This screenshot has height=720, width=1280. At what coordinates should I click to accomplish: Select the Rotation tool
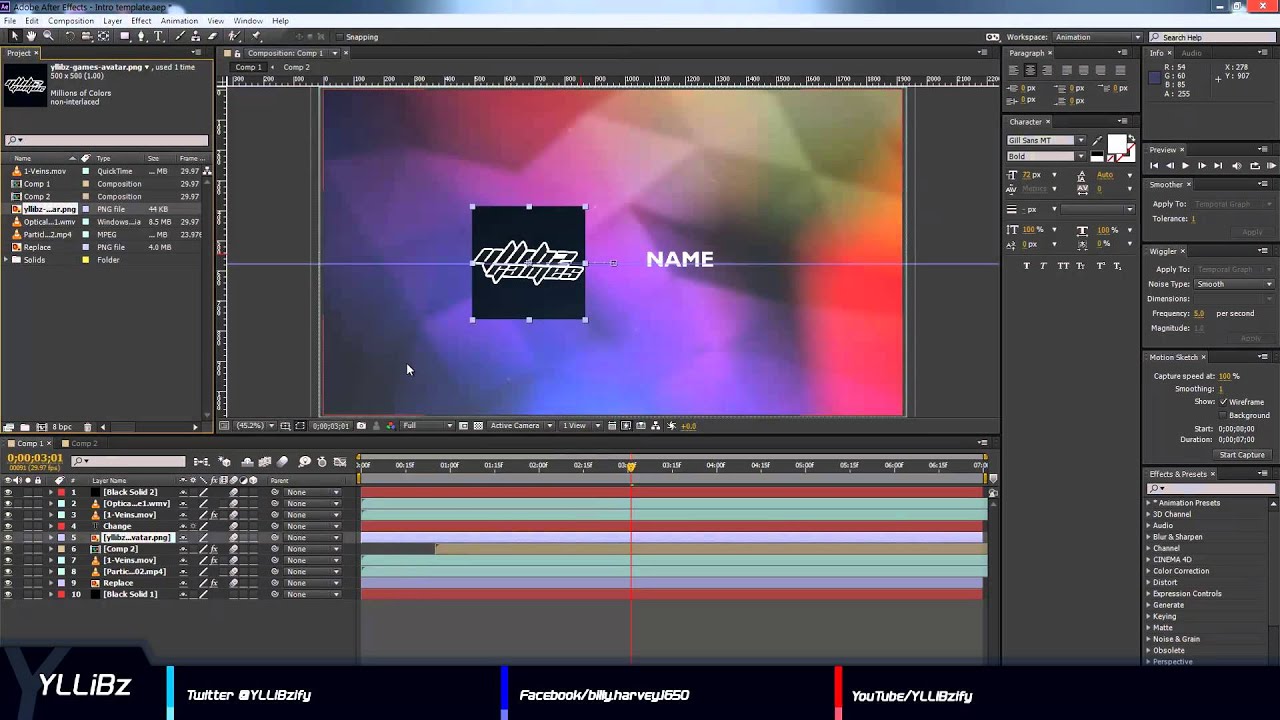pos(69,36)
